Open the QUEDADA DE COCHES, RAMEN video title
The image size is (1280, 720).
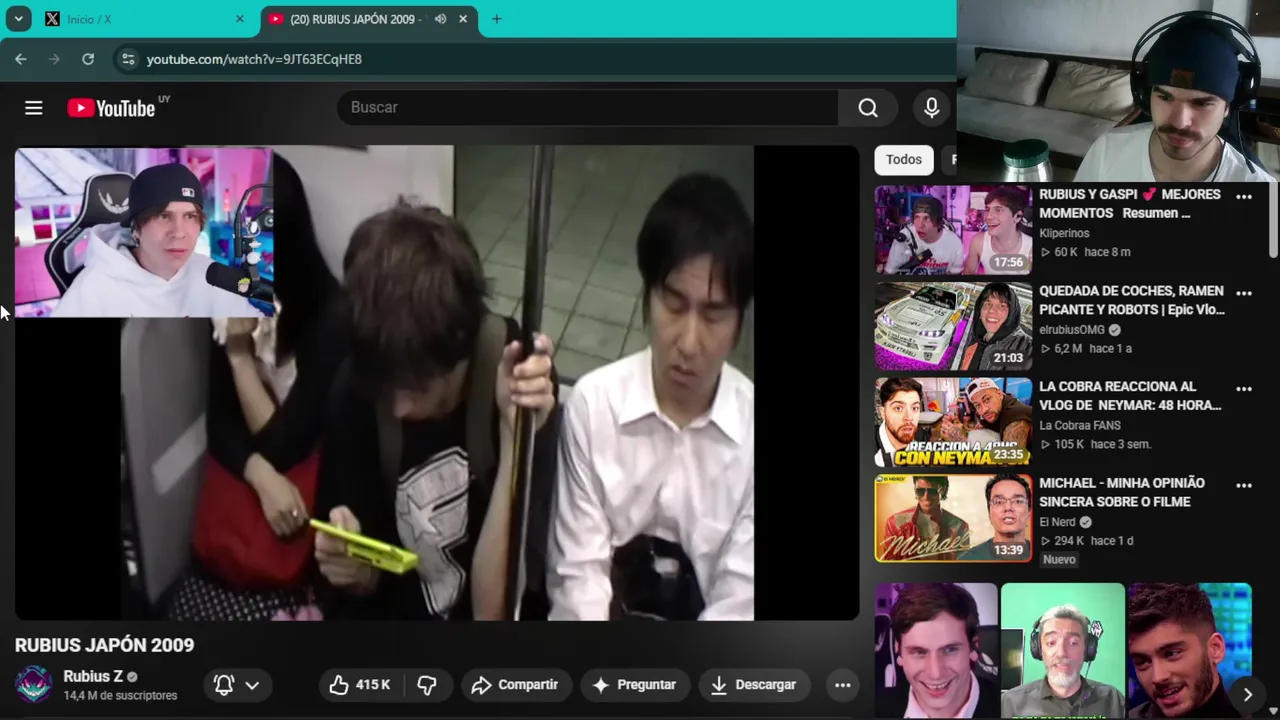pyautogui.click(x=1132, y=300)
